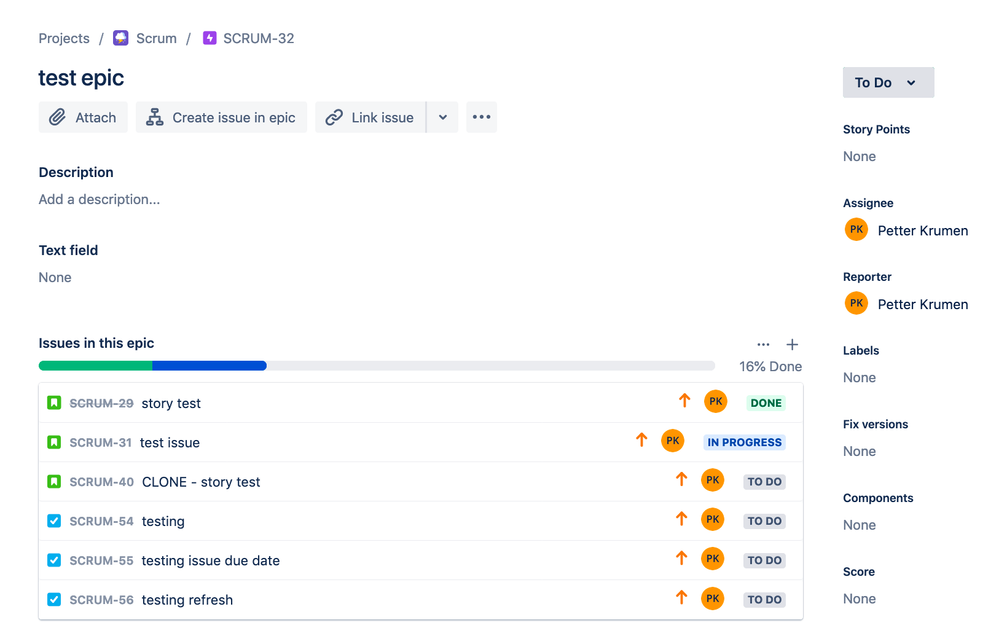Edit the Labels None value
This screenshot has height=633, width=999.
pyautogui.click(x=859, y=378)
